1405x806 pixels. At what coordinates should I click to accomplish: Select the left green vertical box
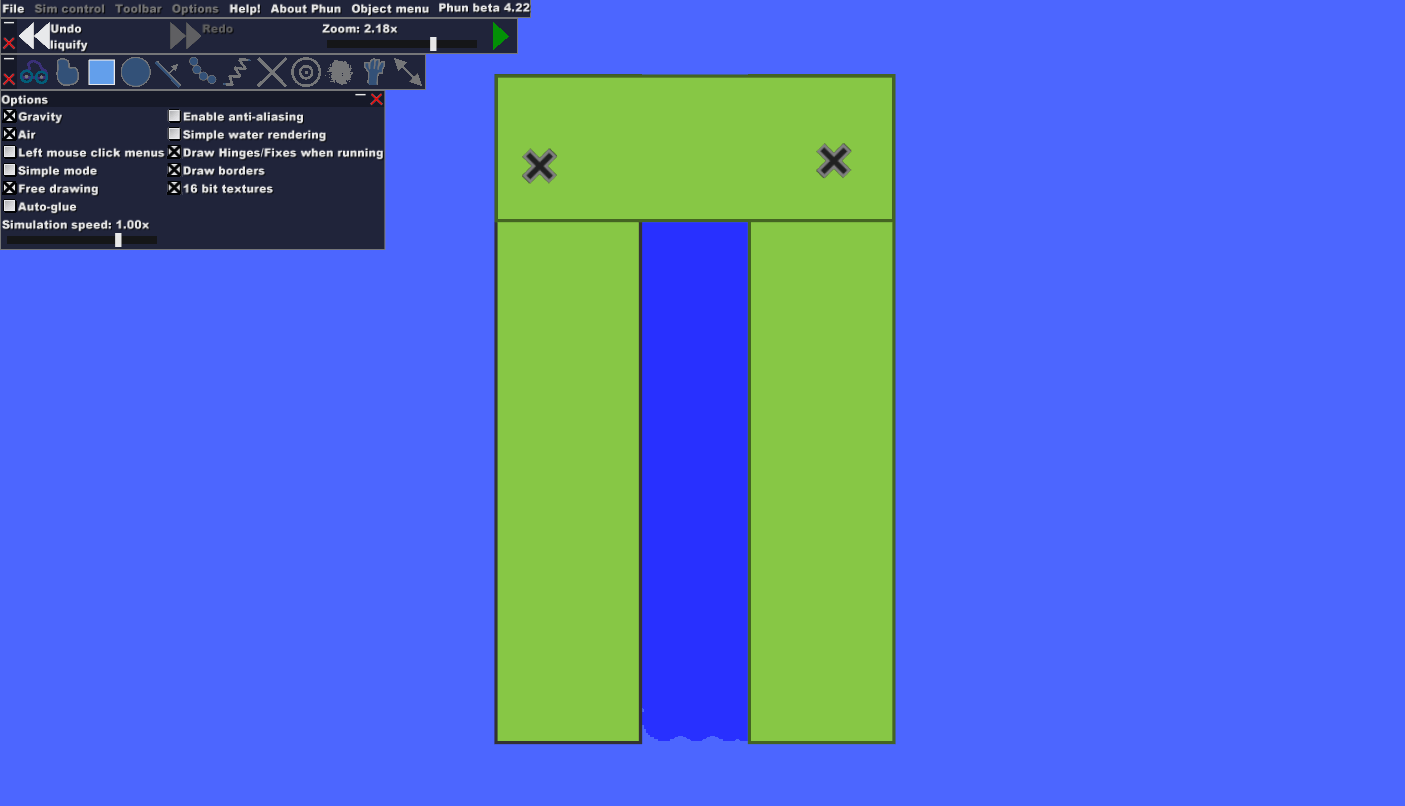[568, 481]
